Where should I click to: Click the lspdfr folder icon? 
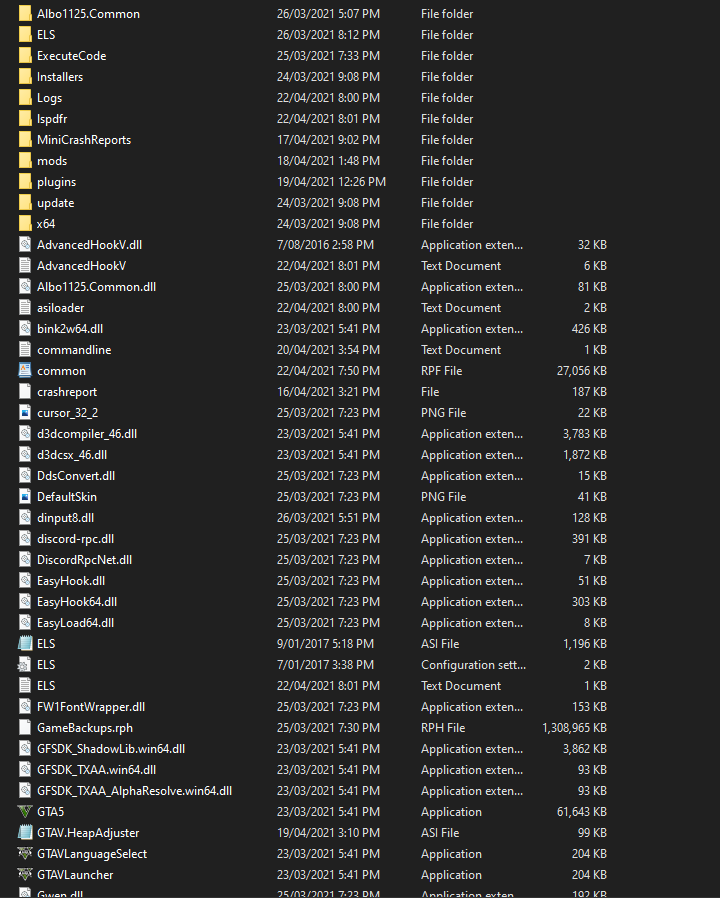[25, 119]
